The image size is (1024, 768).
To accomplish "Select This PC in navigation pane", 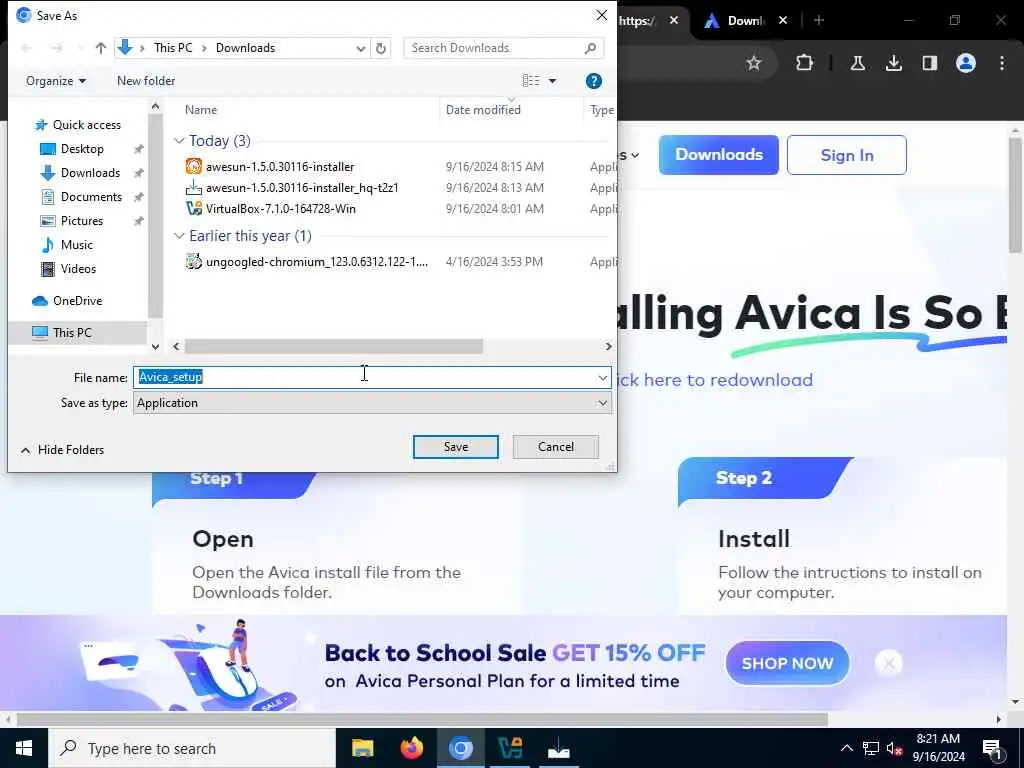I will click(x=72, y=332).
